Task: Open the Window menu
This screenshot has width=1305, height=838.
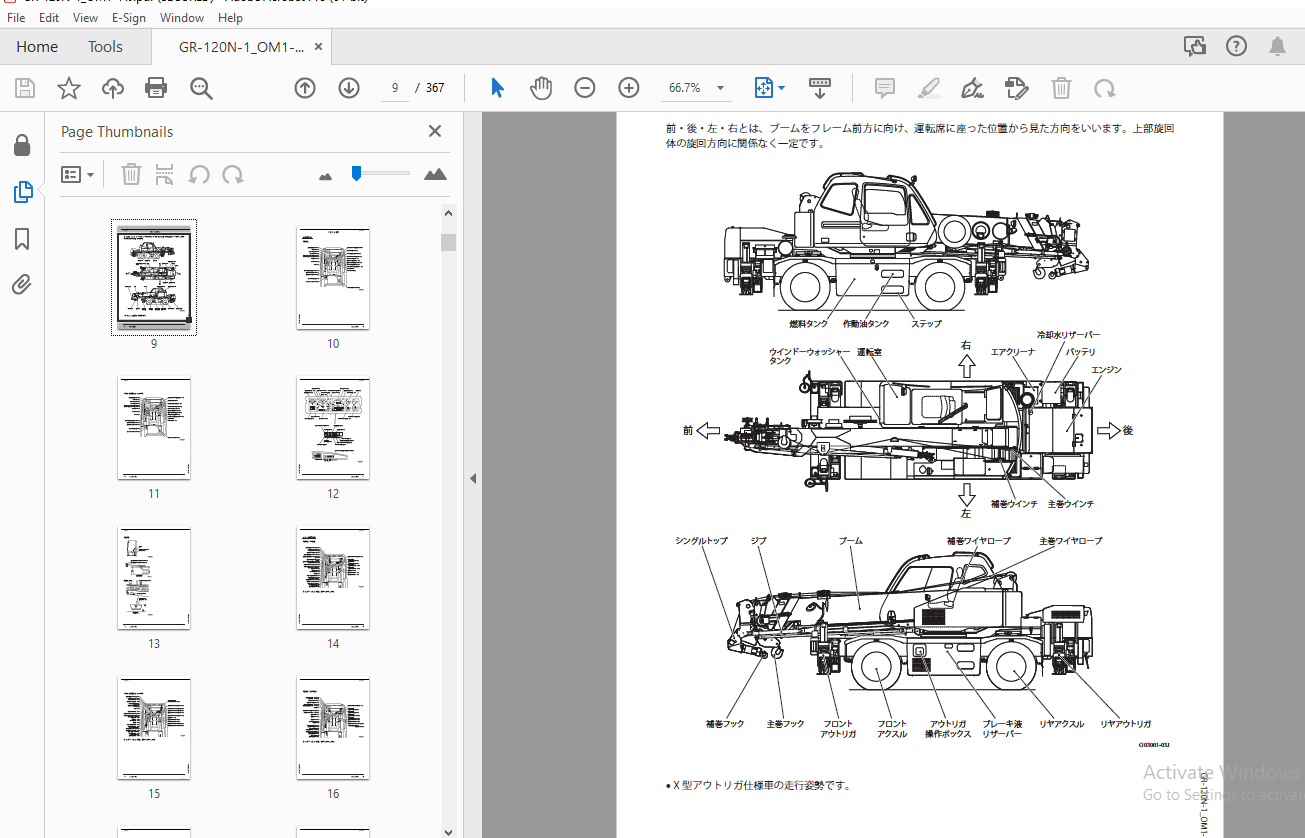Action: tap(182, 18)
